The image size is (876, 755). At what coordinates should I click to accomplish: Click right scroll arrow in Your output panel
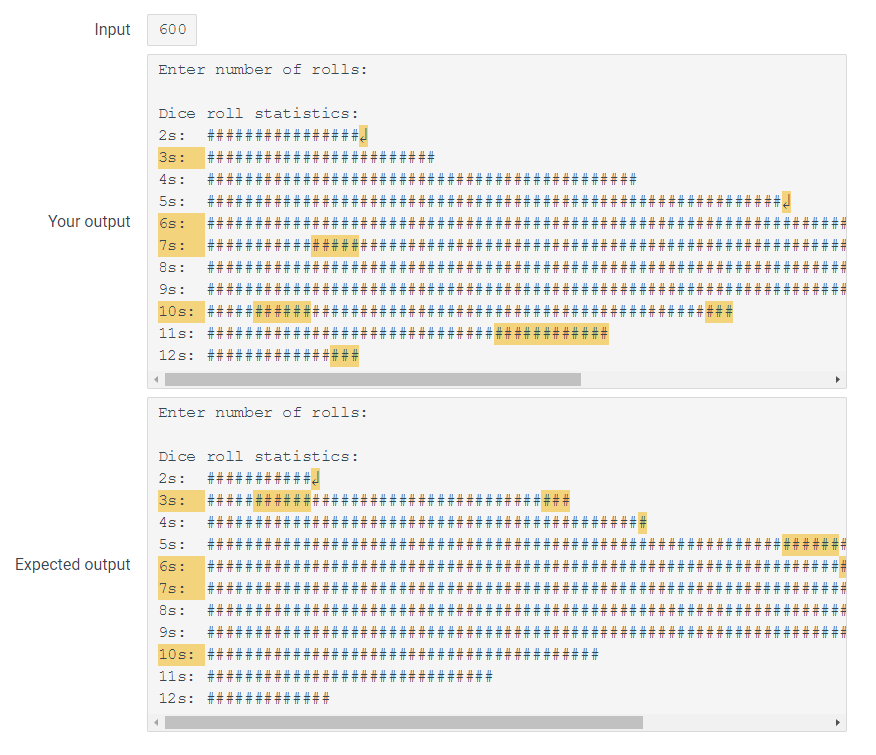click(838, 380)
